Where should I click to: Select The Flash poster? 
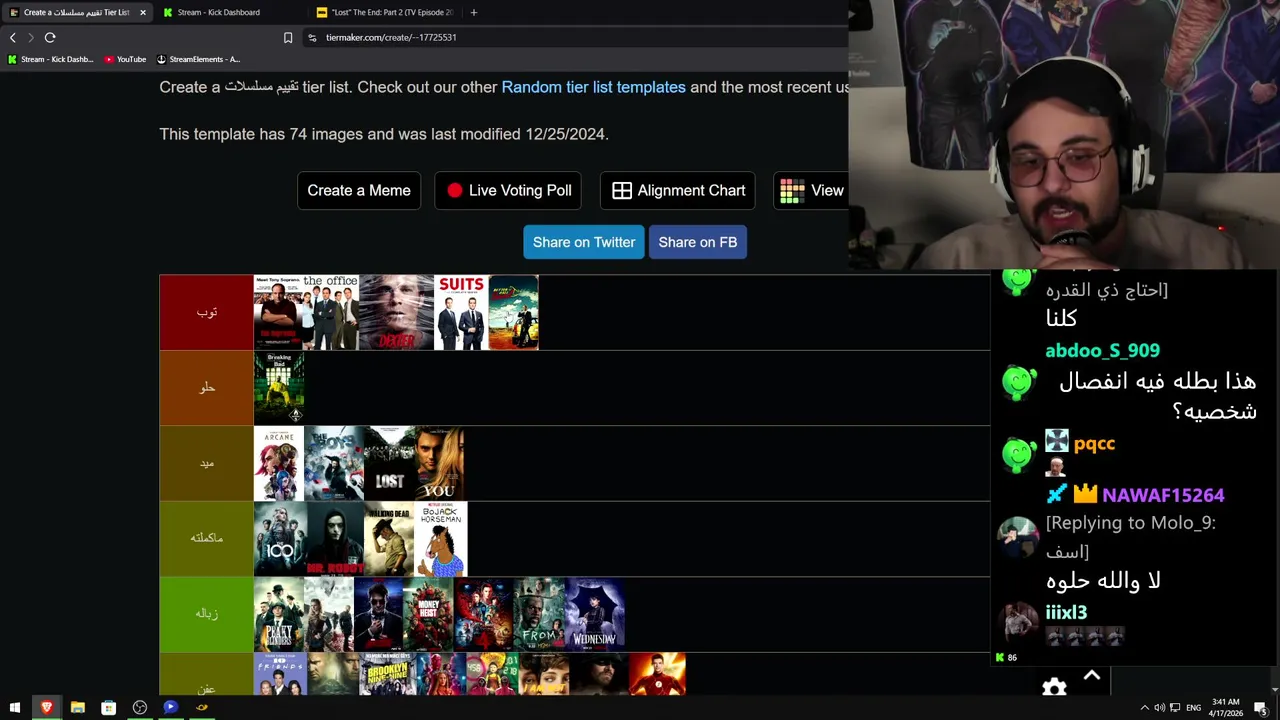coord(657,674)
